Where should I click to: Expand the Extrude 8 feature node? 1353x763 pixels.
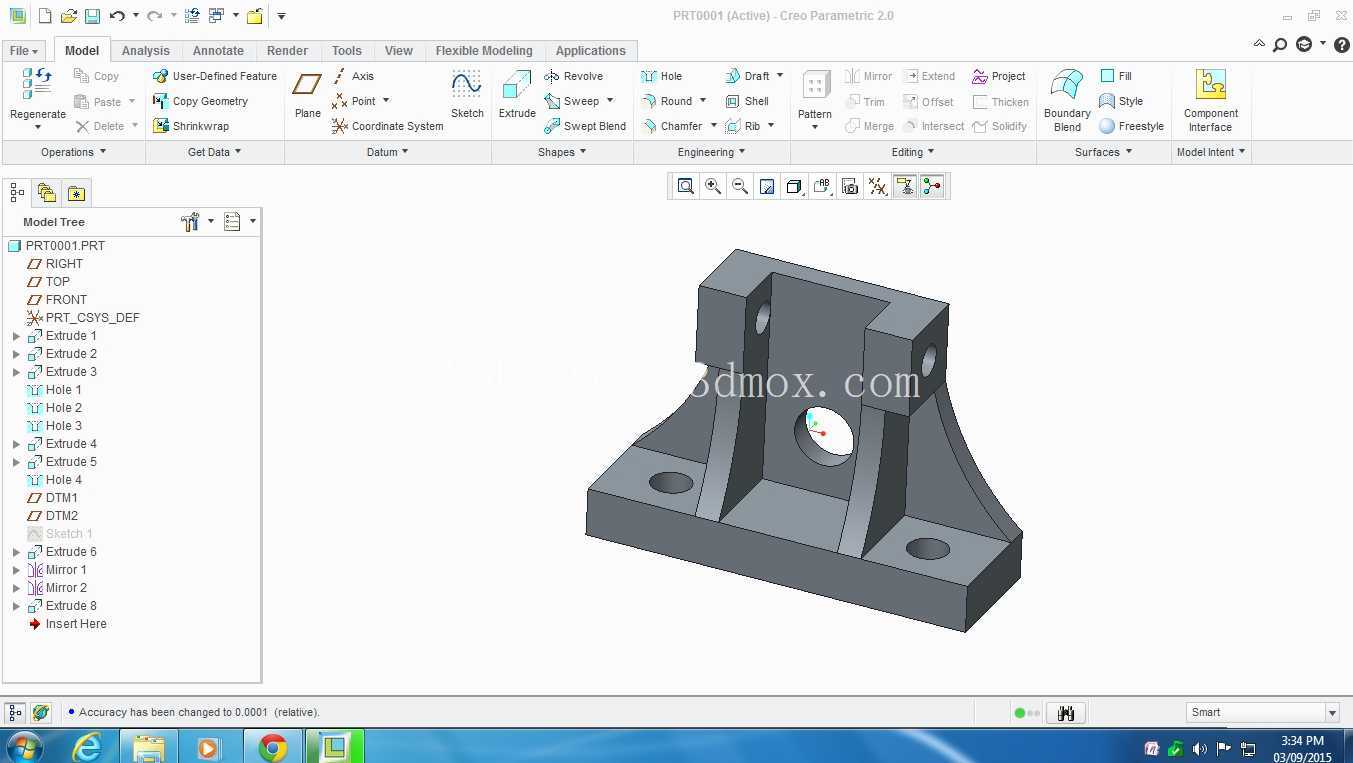click(16, 606)
